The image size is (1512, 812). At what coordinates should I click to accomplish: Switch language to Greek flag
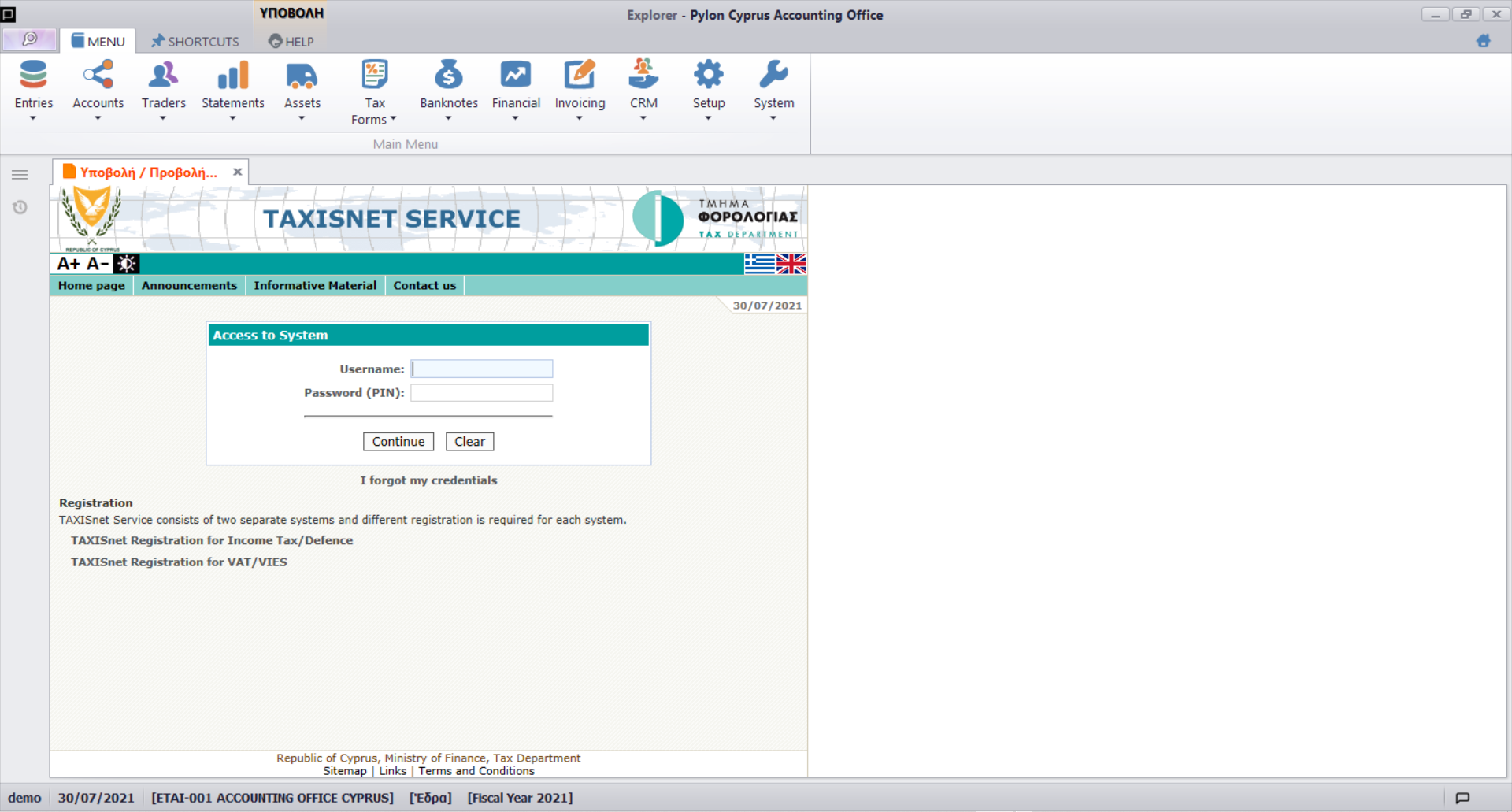tap(759, 264)
